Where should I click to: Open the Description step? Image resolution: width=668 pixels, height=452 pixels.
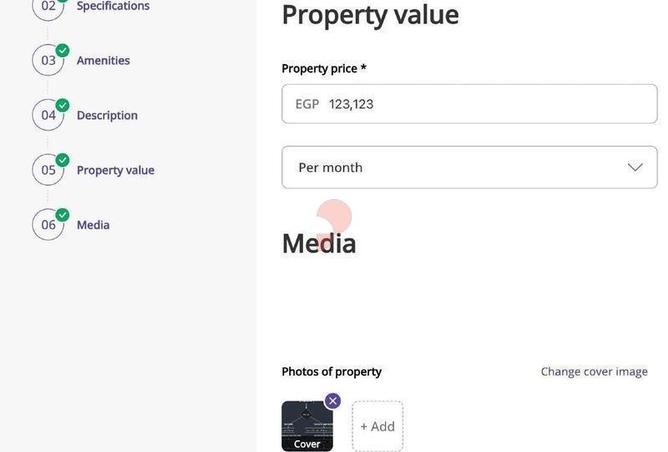(x=107, y=115)
